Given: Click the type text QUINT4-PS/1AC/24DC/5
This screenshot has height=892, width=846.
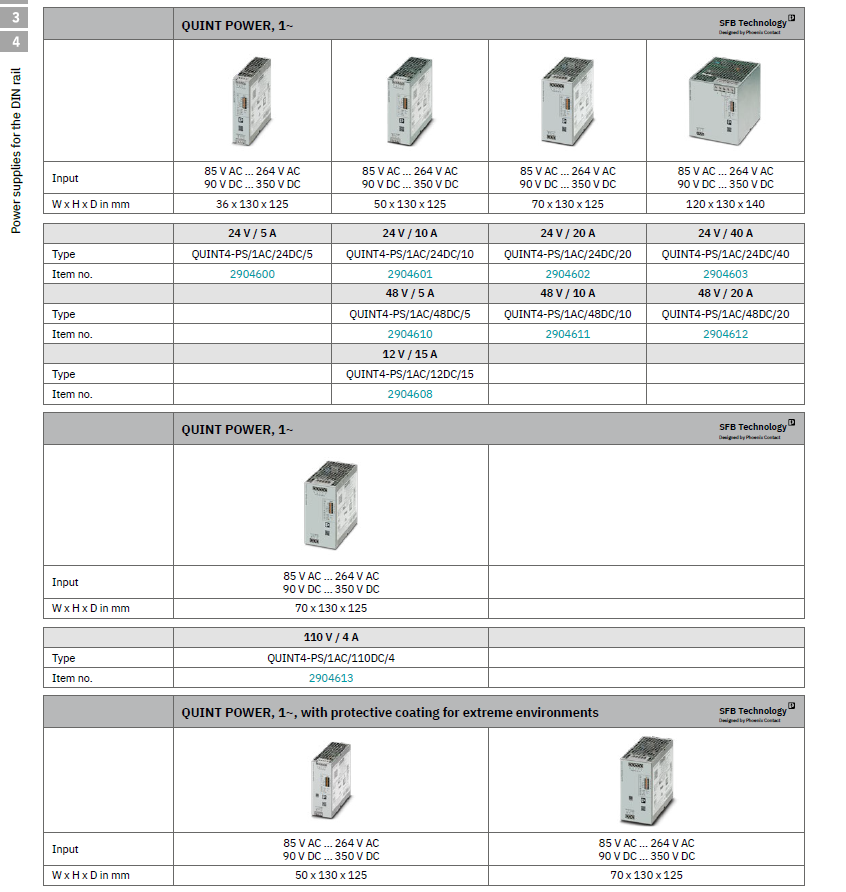Looking at the screenshot, I should click(x=252, y=254).
